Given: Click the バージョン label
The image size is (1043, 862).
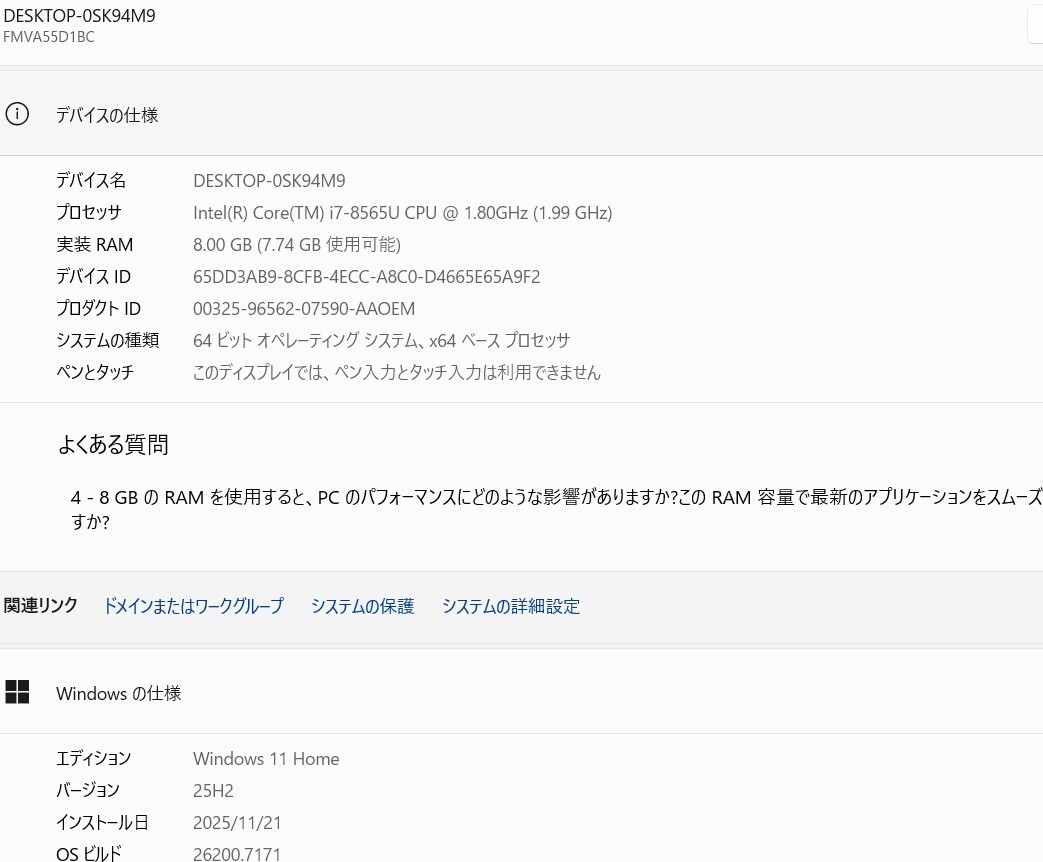Looking at the screenshot, I should coord(88,790).
